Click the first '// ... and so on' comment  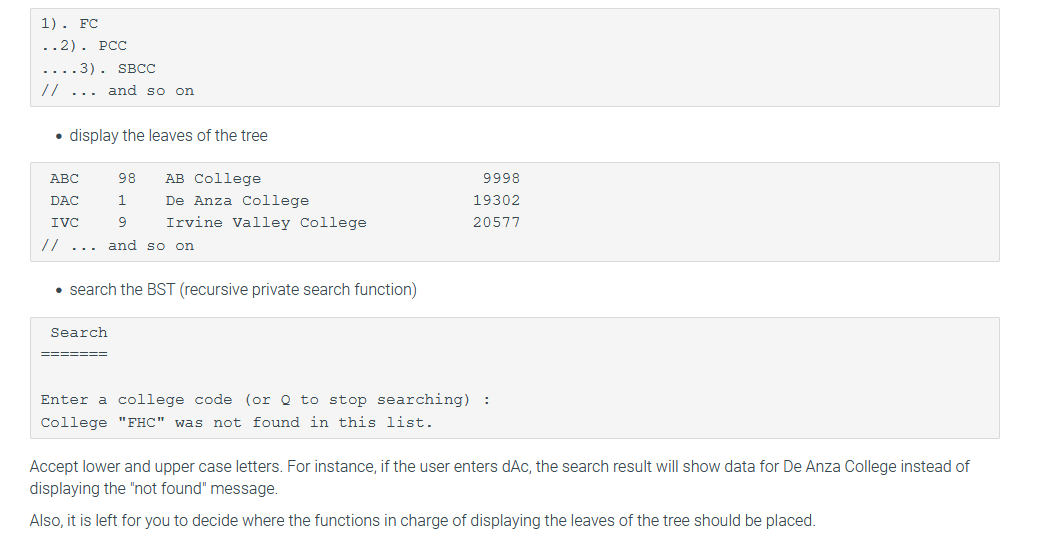pyautogui.click(x=117, y=91)
